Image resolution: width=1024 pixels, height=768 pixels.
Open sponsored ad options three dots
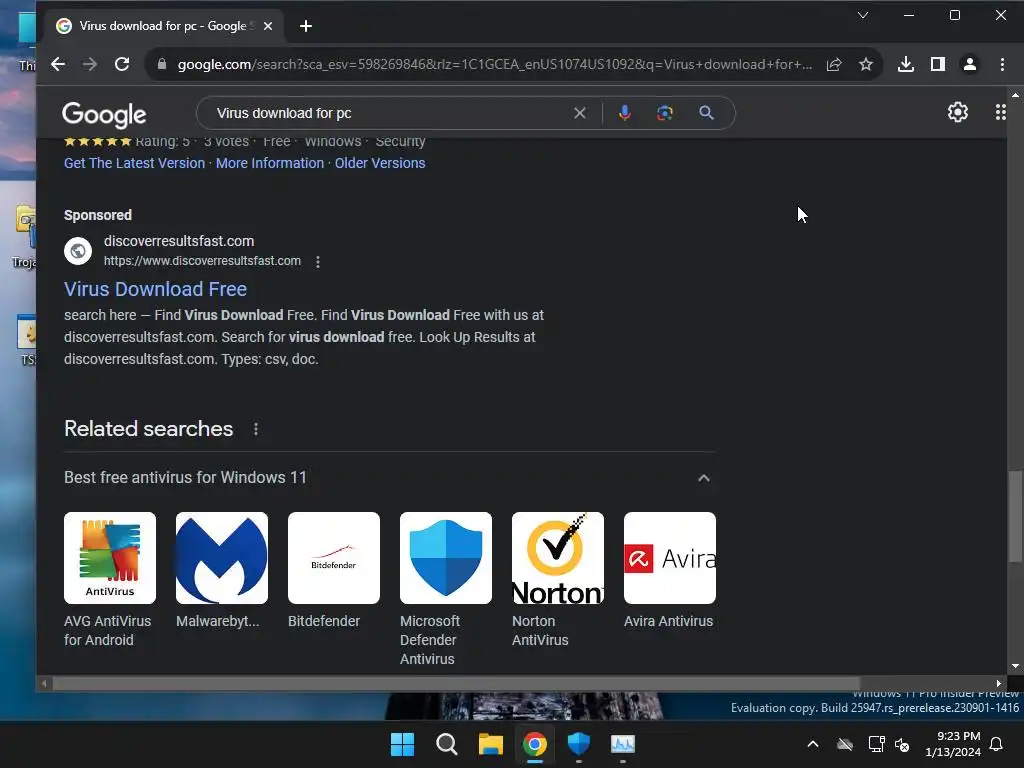318,262
